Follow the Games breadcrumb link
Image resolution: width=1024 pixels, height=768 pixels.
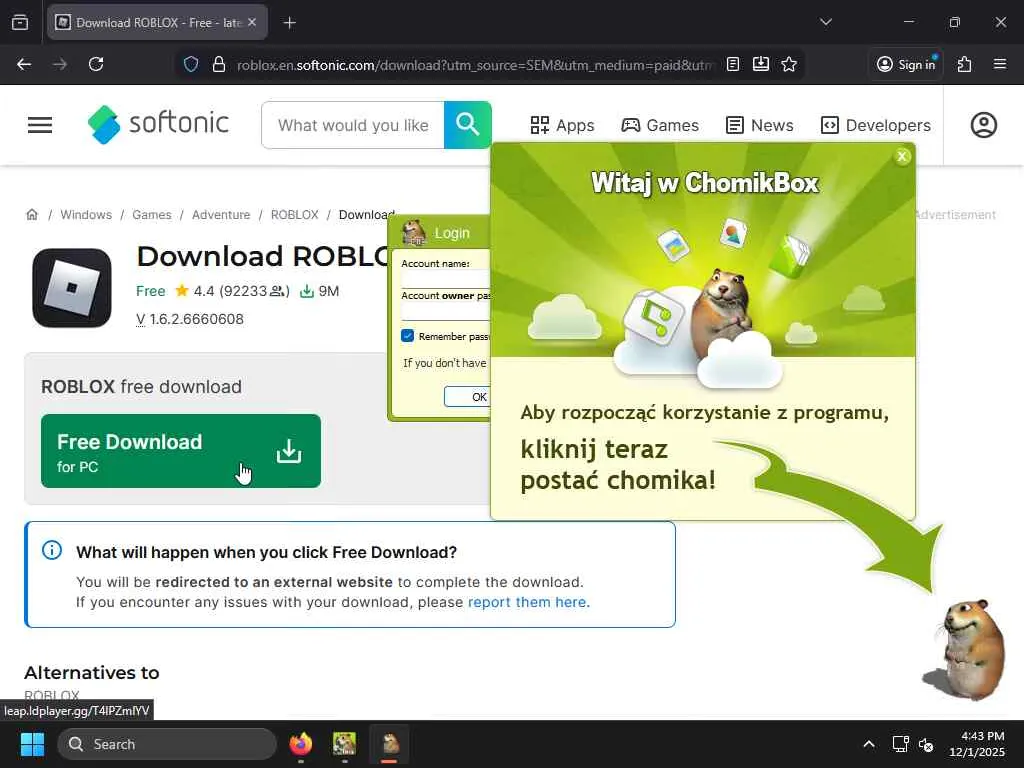[152, 215]
